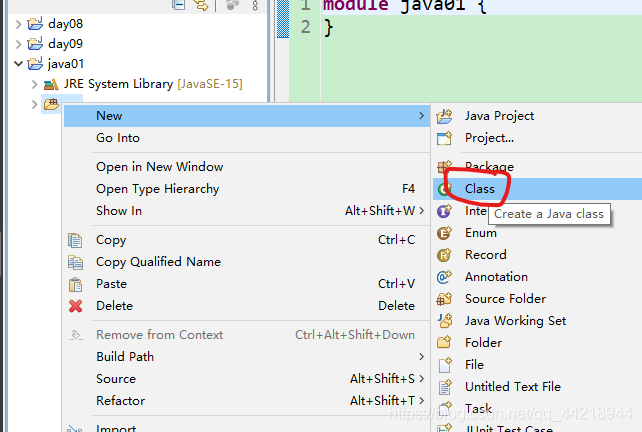Image resolution: width=642 pixels, height=432 pixels.
Task: Click the Folder icon in New submenu
Action: coord(444,343)
